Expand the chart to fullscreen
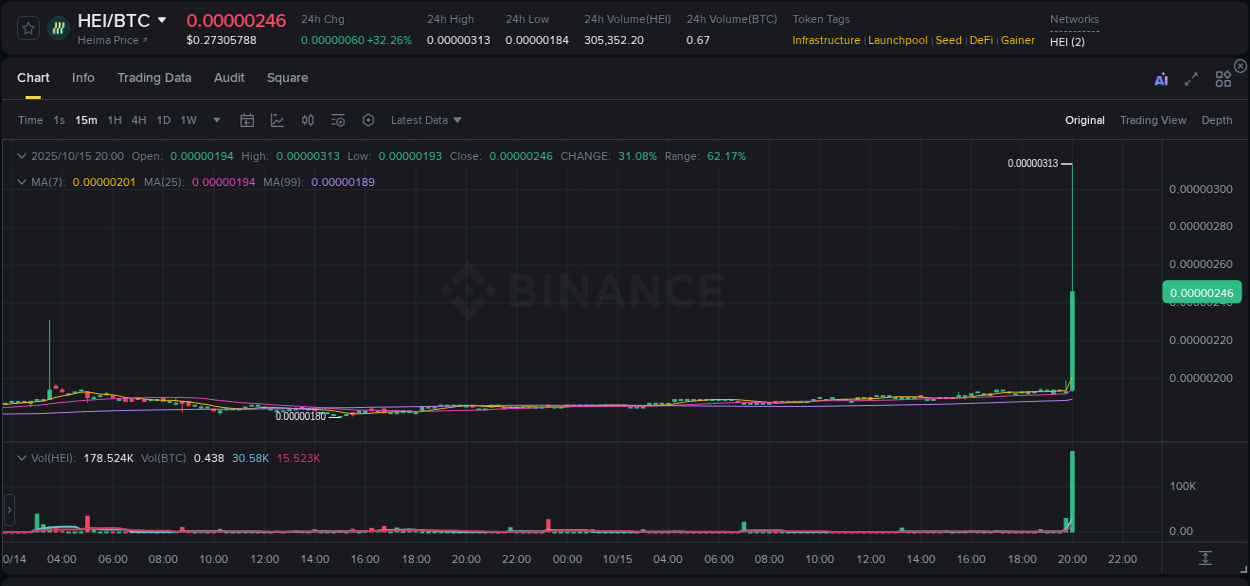 point(1192,78)
